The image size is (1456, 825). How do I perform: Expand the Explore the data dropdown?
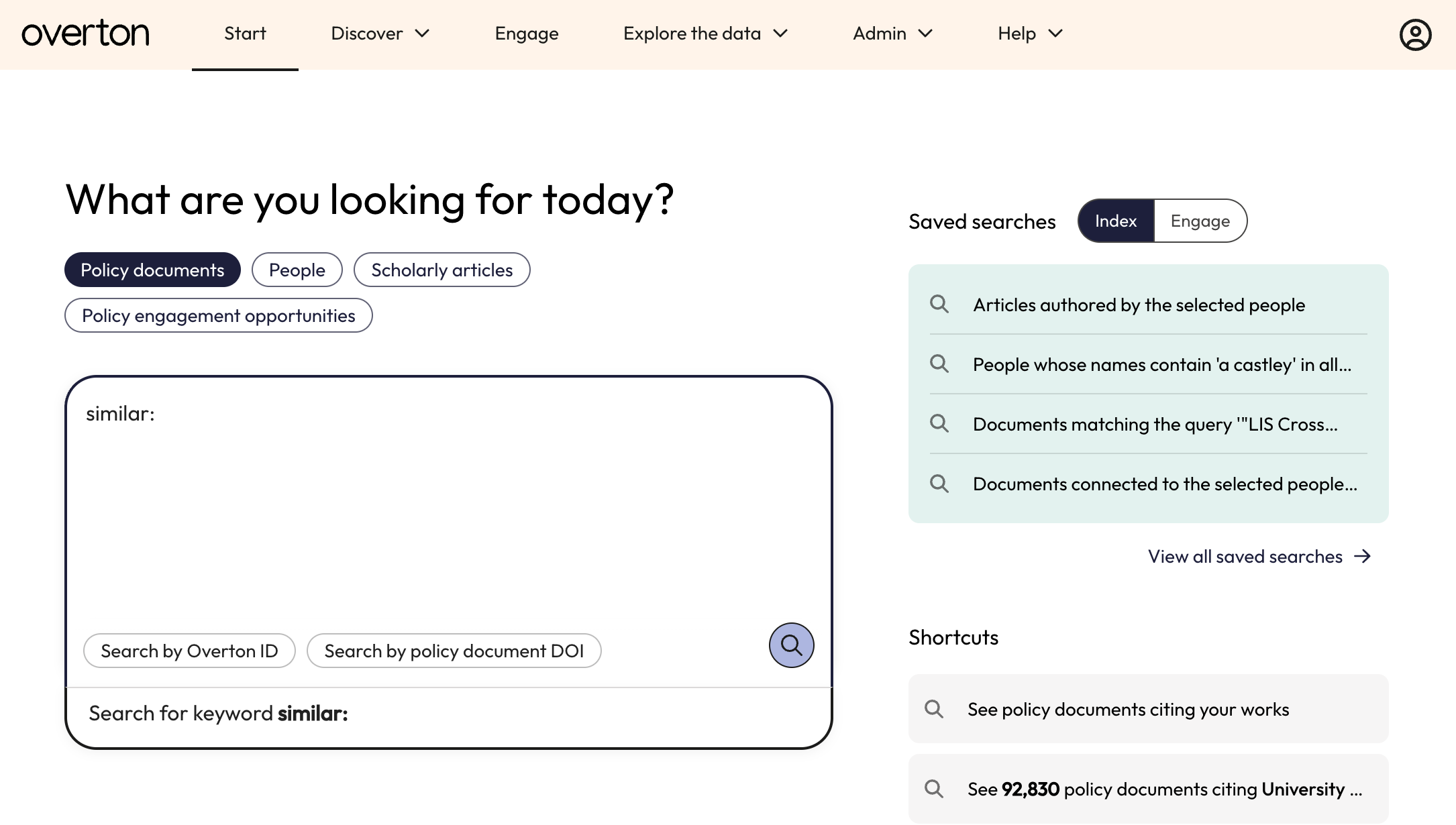point(705,34)
